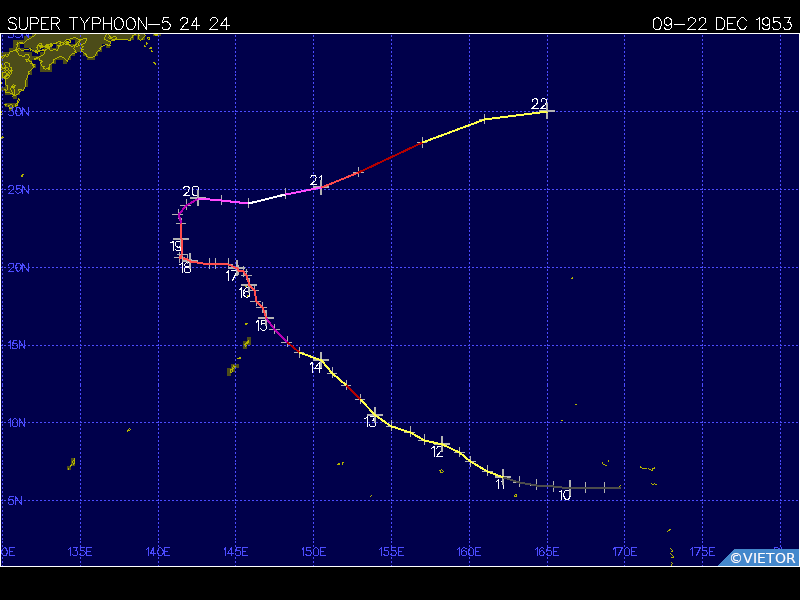Click the 155E longitude label

[391, 552]
